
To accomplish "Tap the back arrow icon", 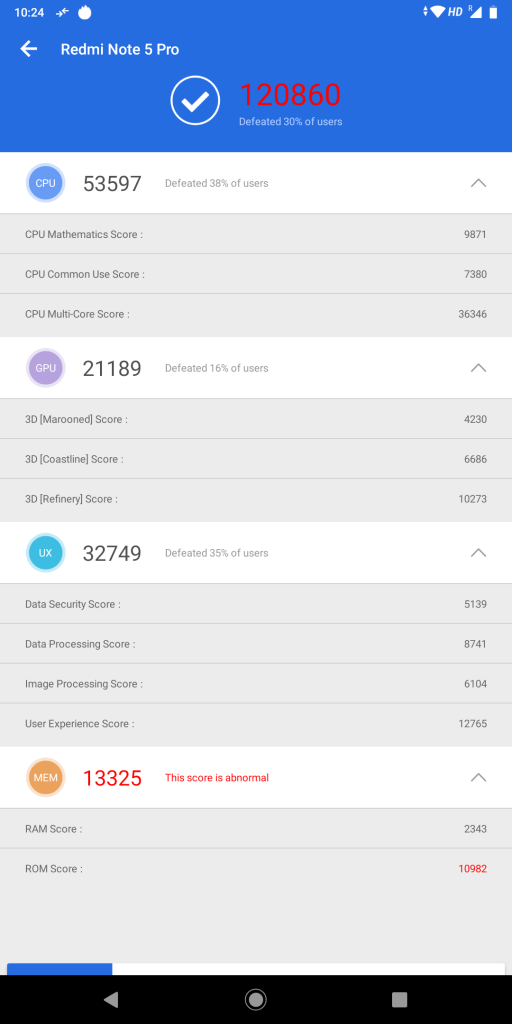I will 28,49.
